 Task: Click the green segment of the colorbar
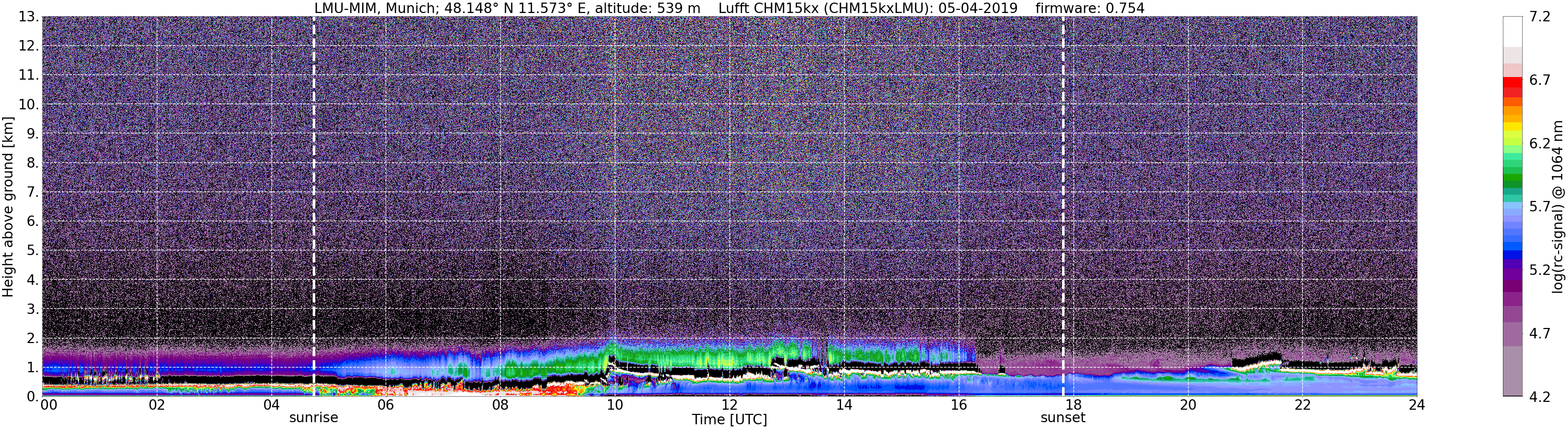[x=1513, y=176]
